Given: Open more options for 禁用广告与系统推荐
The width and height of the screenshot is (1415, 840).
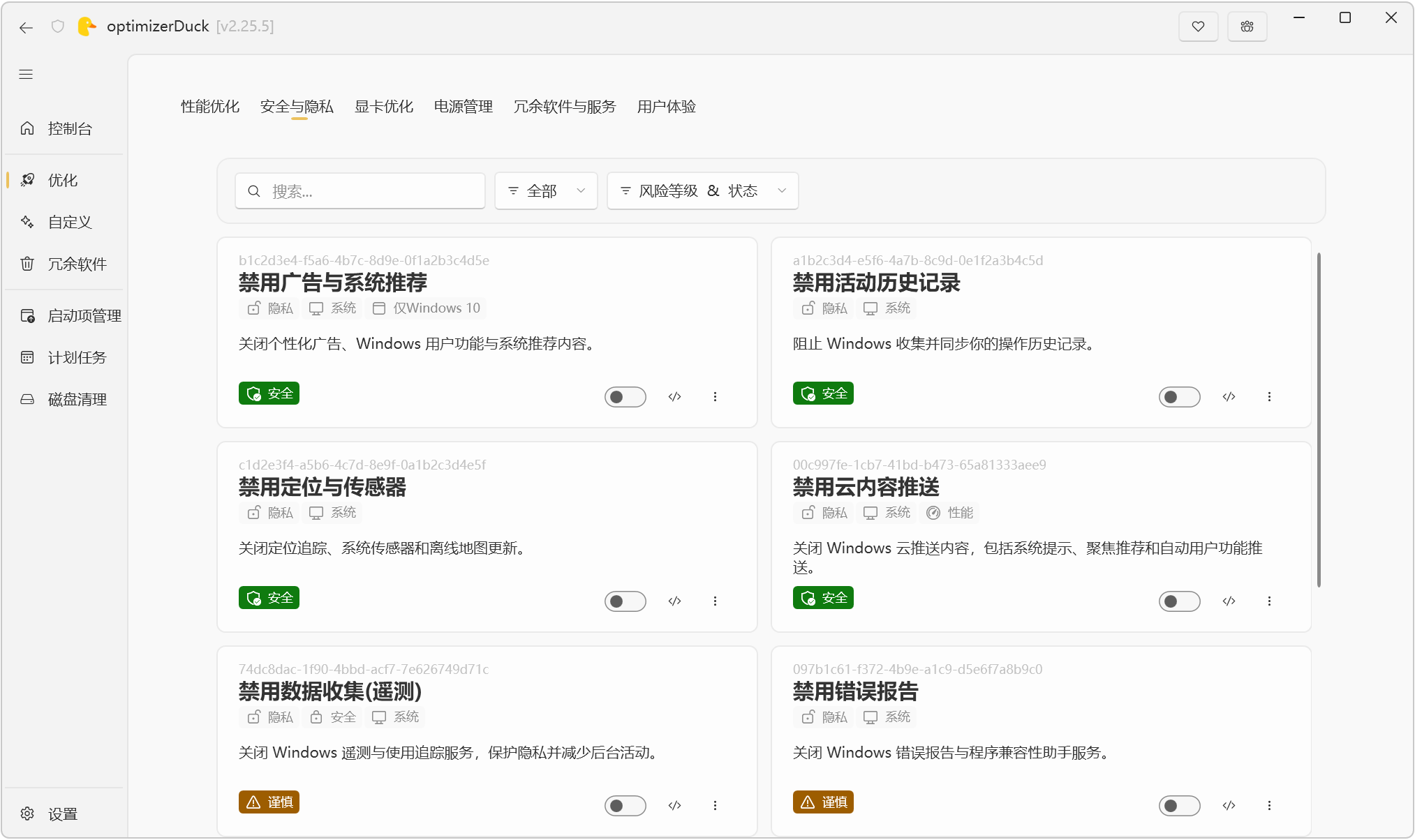Looking at the screenshot, I should pyautogui.click(x=715, y=397).
